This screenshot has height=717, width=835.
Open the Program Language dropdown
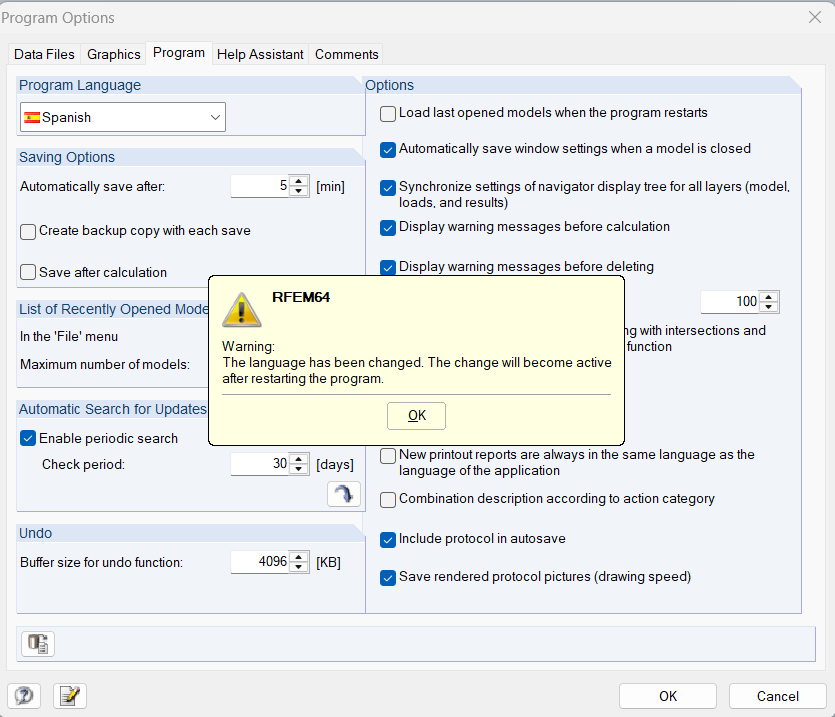(123, 117)
